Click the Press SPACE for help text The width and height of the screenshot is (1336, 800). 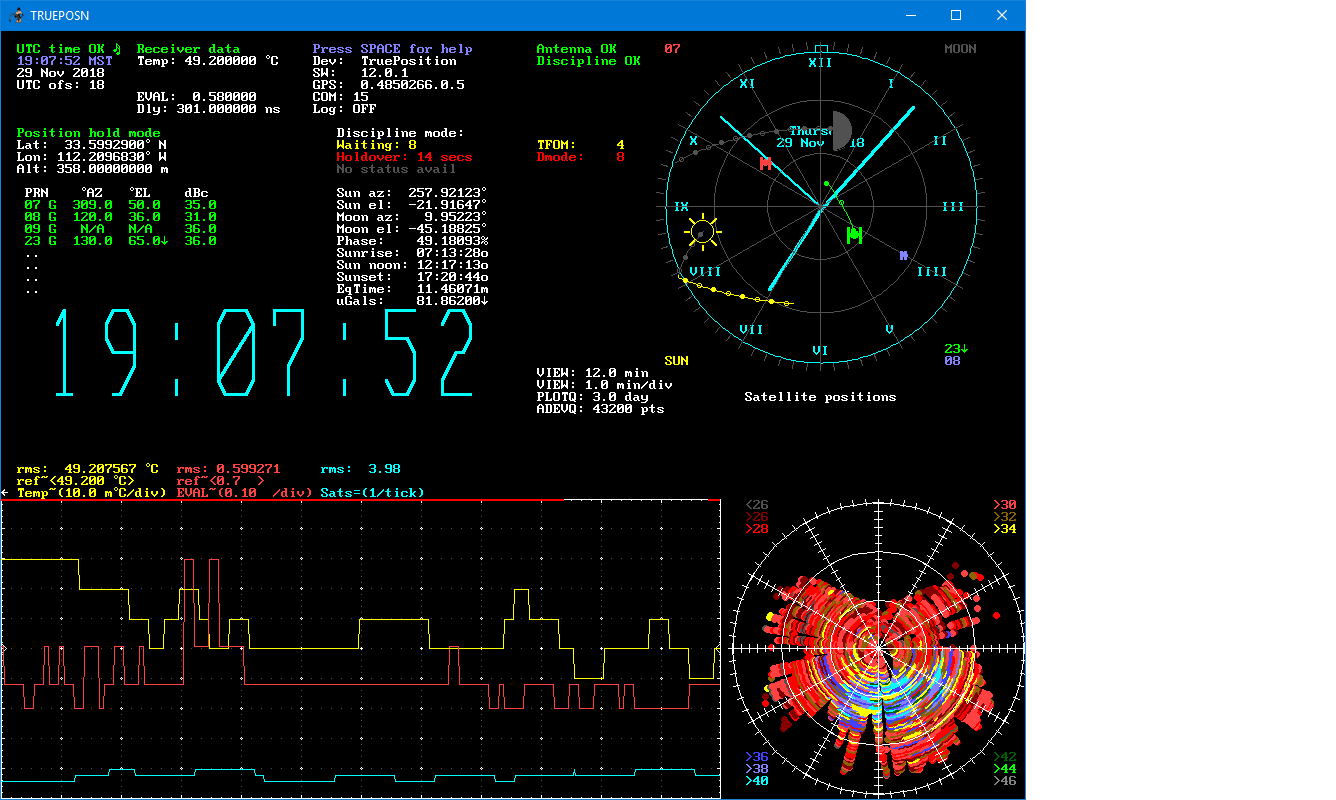coord(392,49)
